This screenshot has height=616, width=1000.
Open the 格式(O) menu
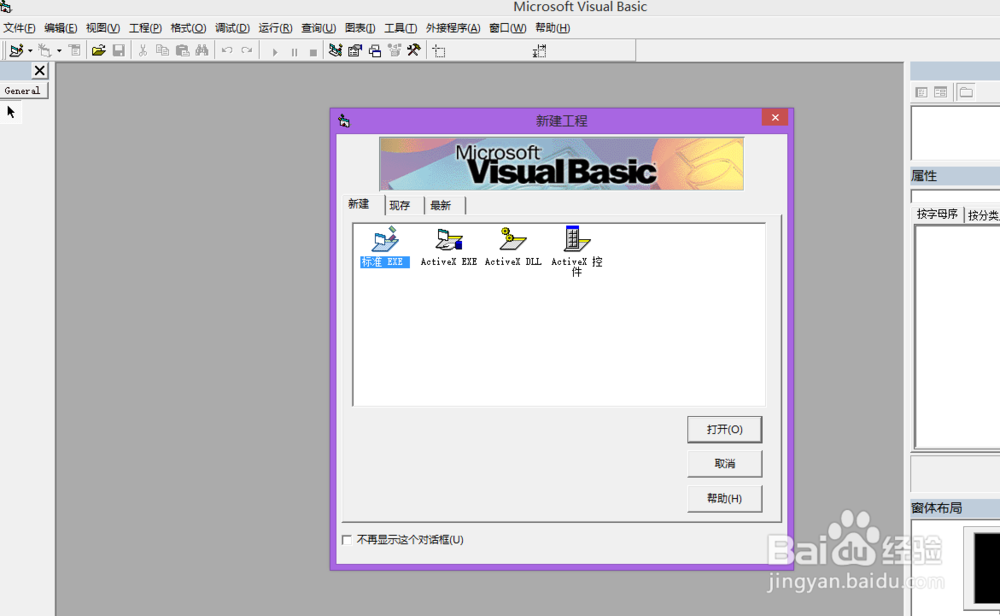[188, 28]
